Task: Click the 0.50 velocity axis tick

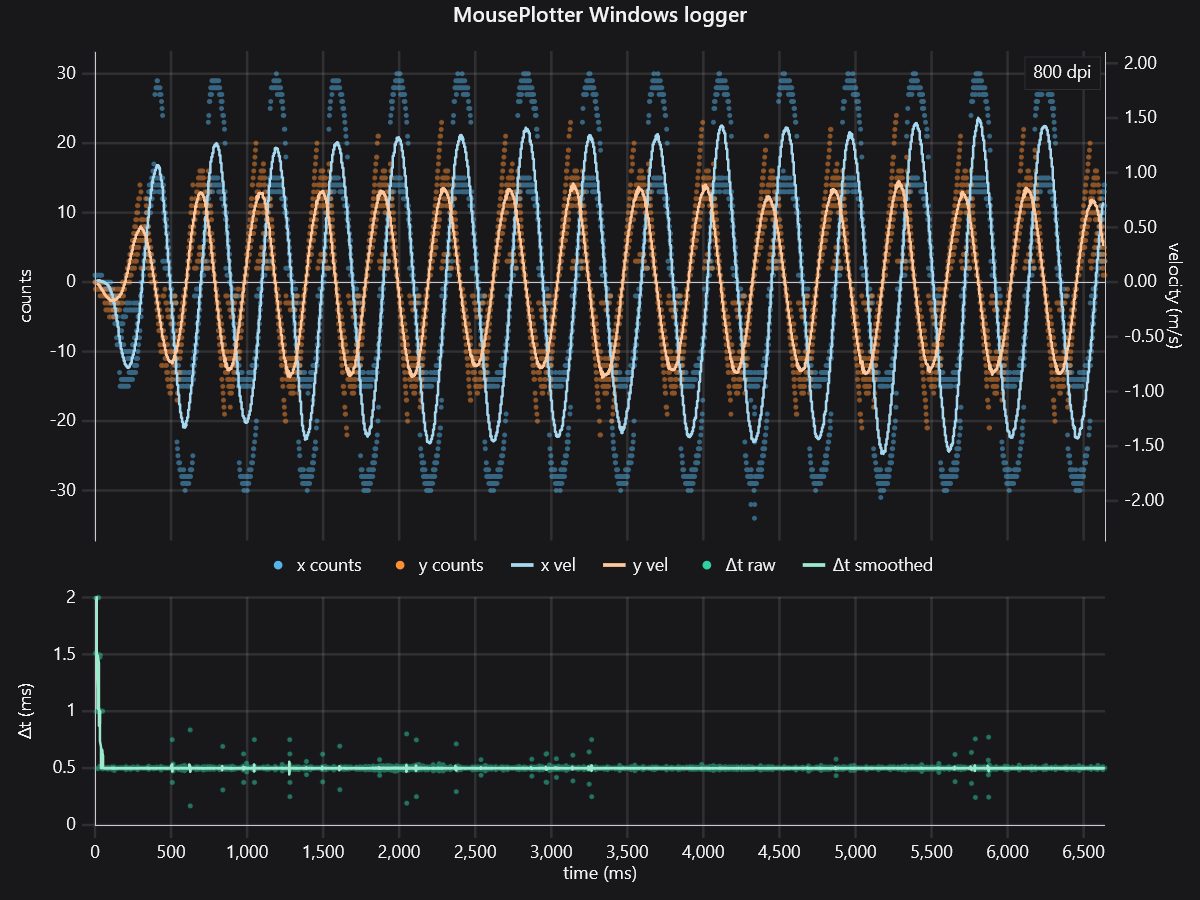Action: (x=1140, y=227)
